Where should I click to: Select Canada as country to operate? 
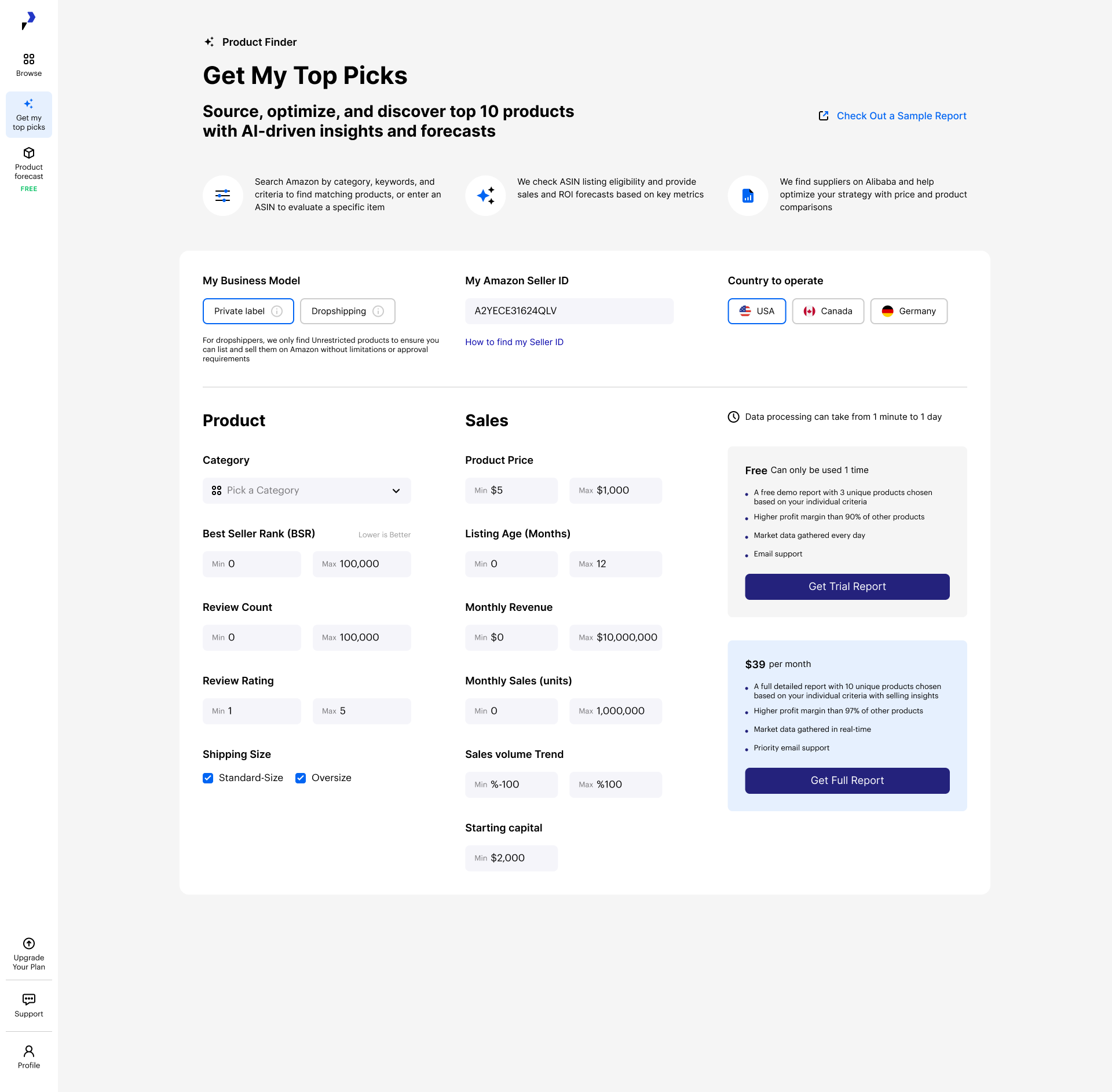(828, 312)
